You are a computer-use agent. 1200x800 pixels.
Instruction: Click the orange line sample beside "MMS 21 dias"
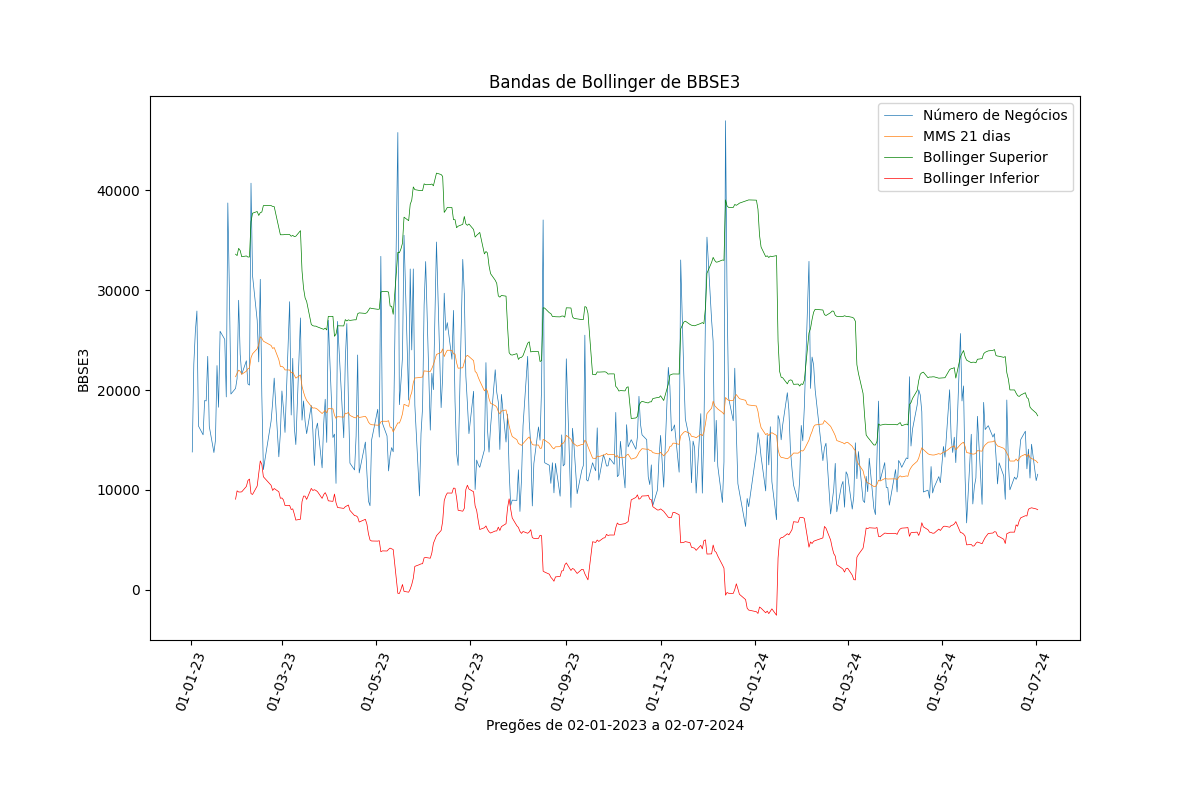tap(899, 136)
